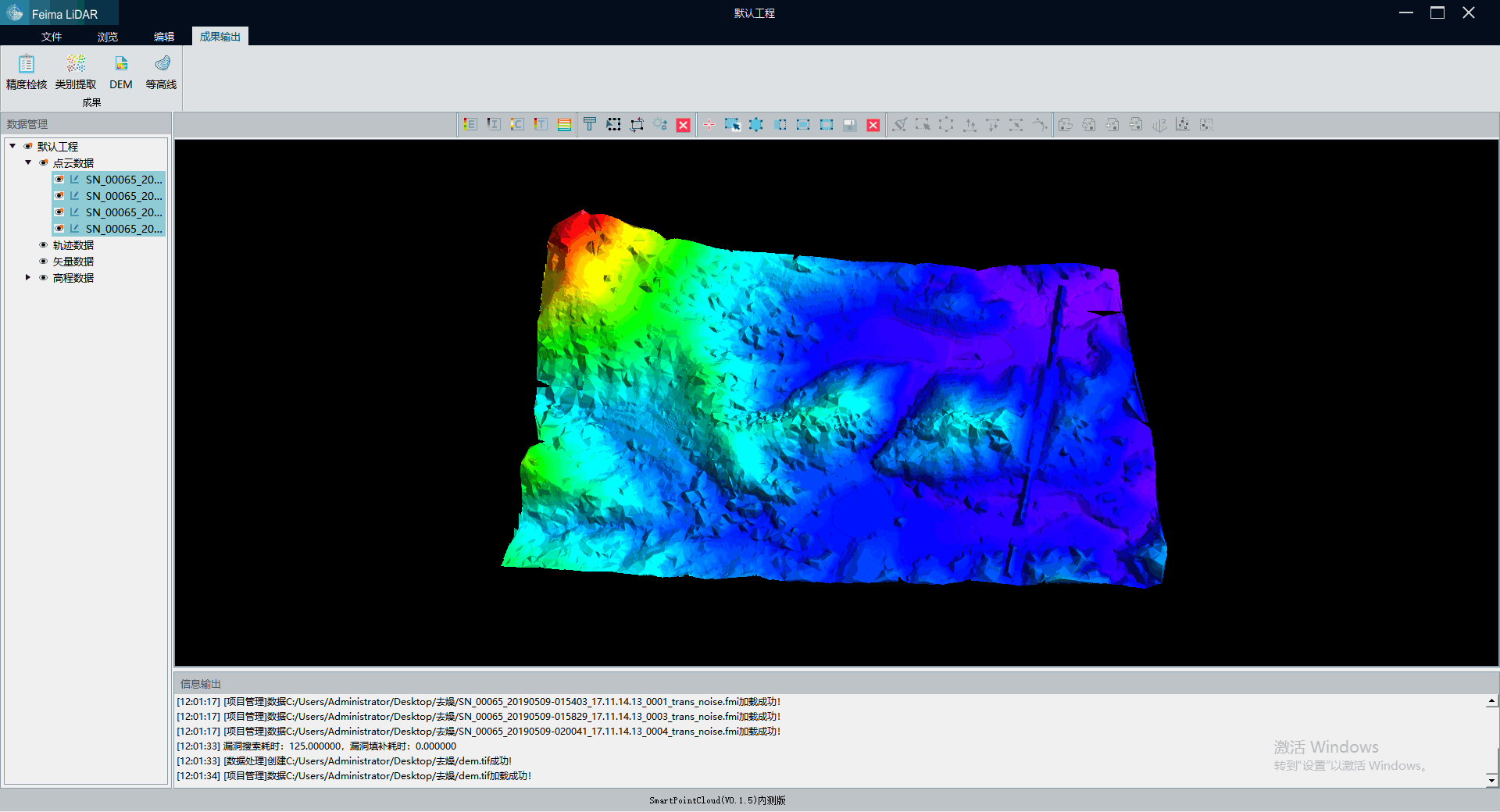Click the inside-filled dashed rectangle selection icon
1500x812 pixels.
[803, 124]
